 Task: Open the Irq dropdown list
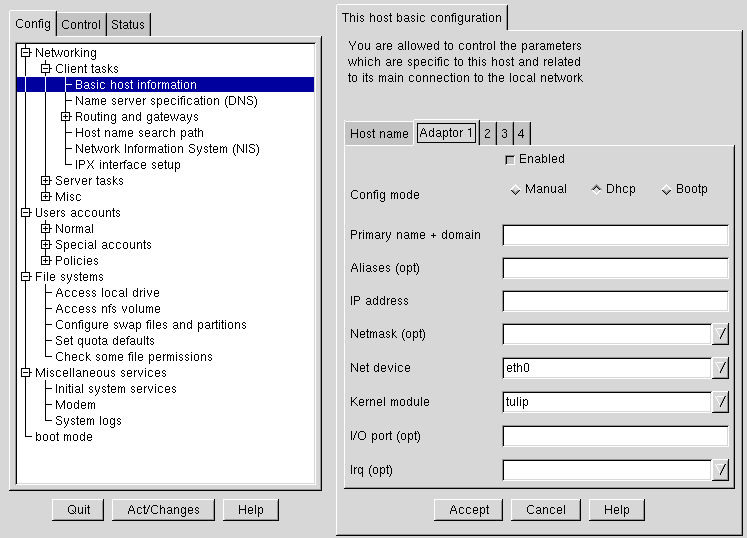(x=720, y=470)
